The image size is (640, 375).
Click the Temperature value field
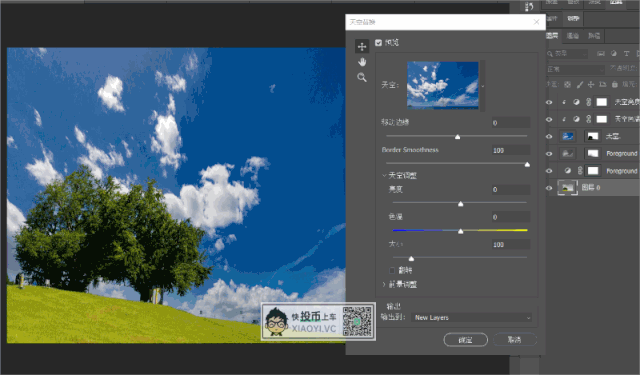pyautogui.click(x=511, y=217)
